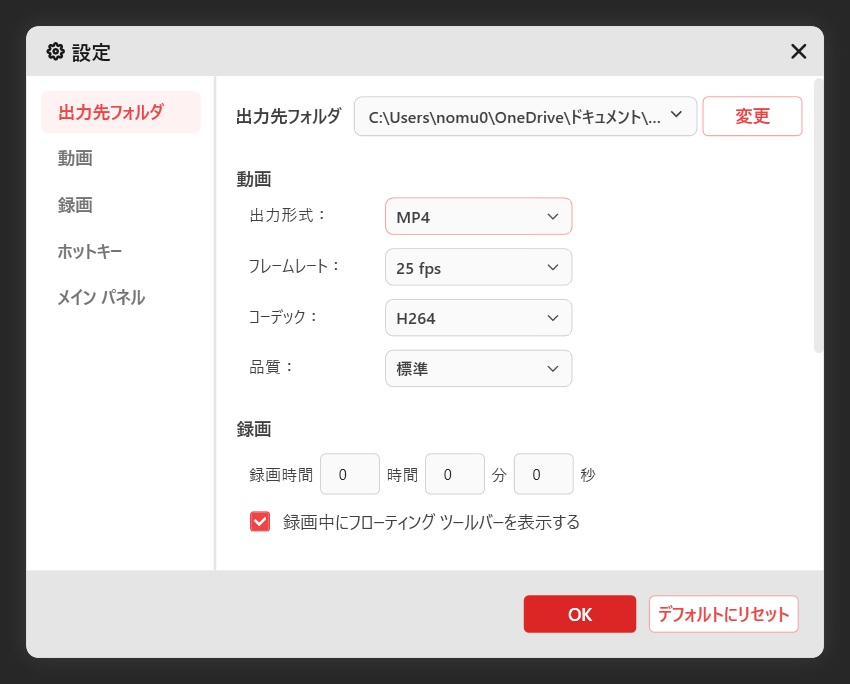Expand the output folder path dropdown
This screenshot has height=684, width=850.
pos(525,116)
